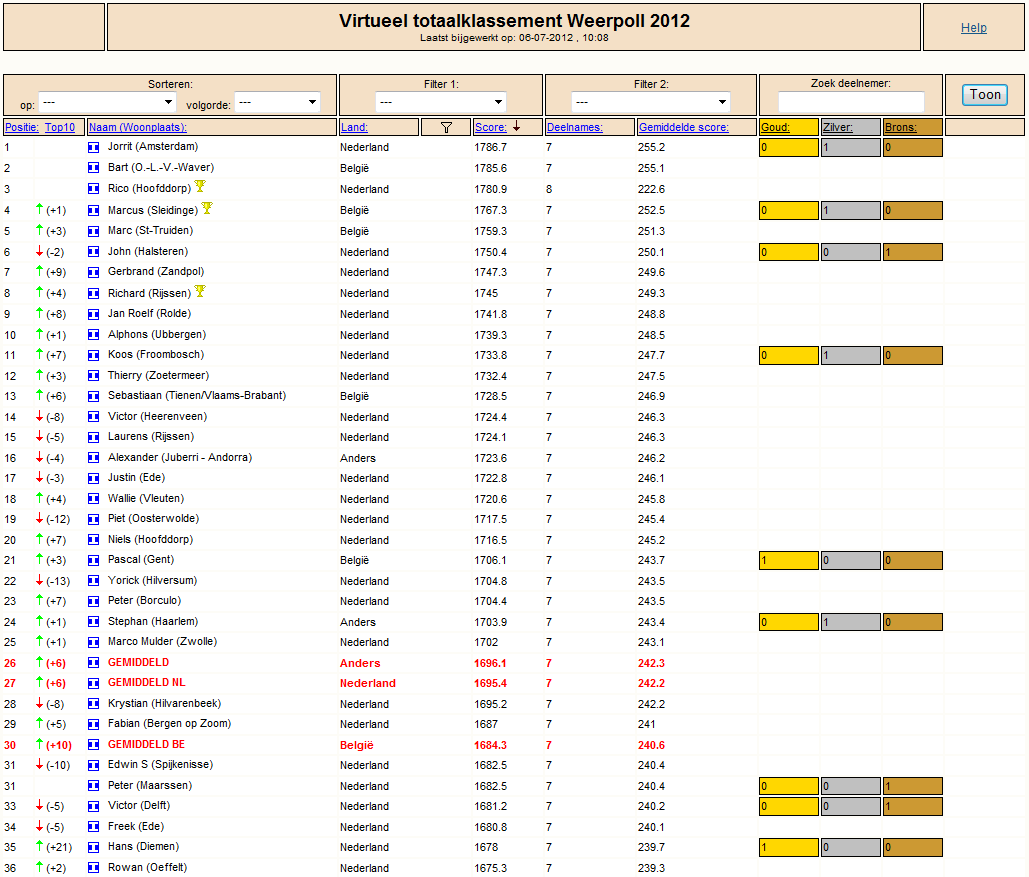Click John (Halsteren)'s bronze medal box

tap(913, 252)
